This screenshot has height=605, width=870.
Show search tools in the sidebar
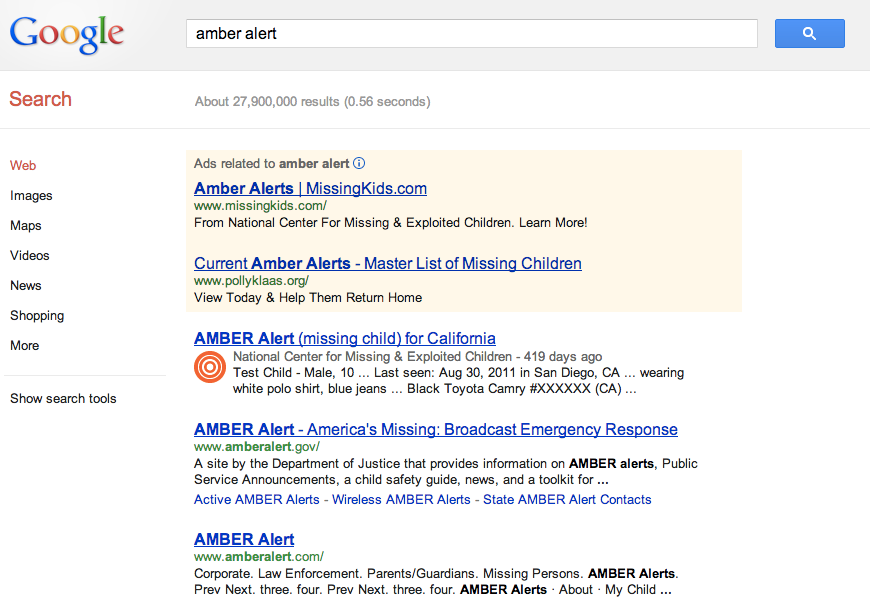click(63, 399)
